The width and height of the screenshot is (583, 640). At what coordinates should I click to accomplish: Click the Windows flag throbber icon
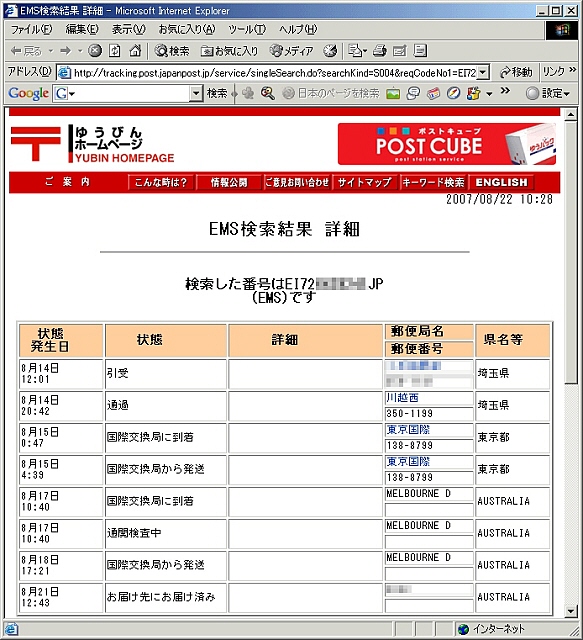pyautogui.click(x=563, y=30)
